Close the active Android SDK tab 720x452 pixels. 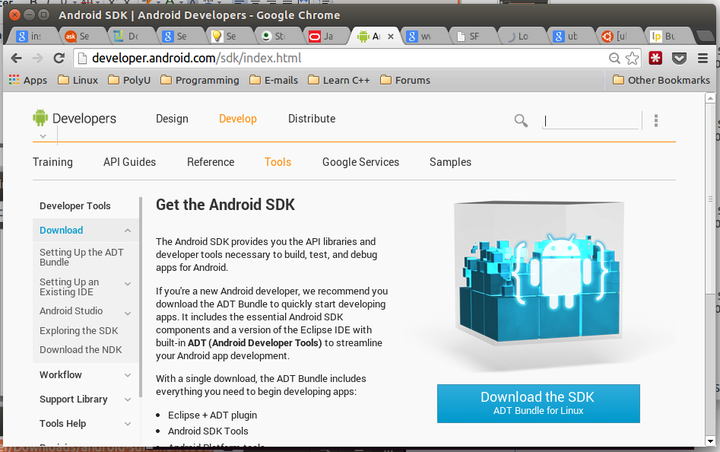(391, 36)
